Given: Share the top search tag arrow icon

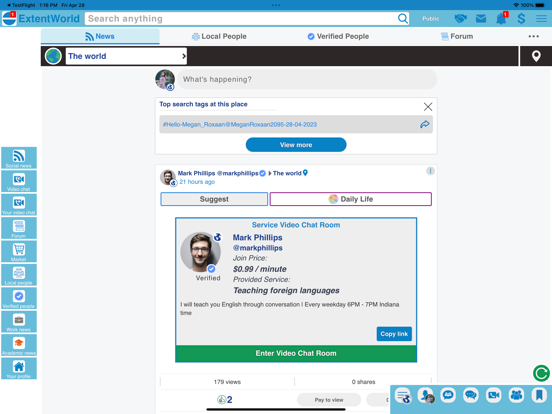Looking at the screenshot, I should (x=425, y=124).
